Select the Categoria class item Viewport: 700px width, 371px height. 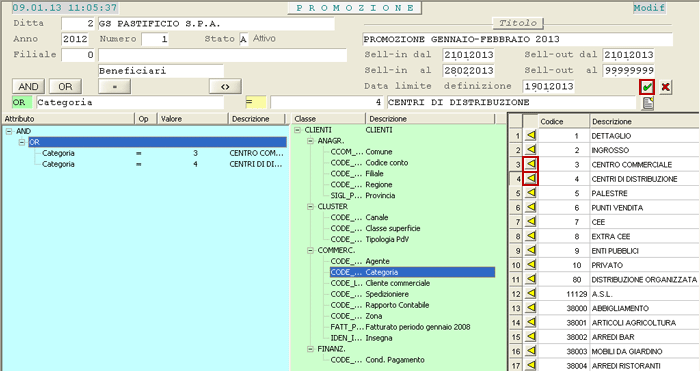[412, 272]
